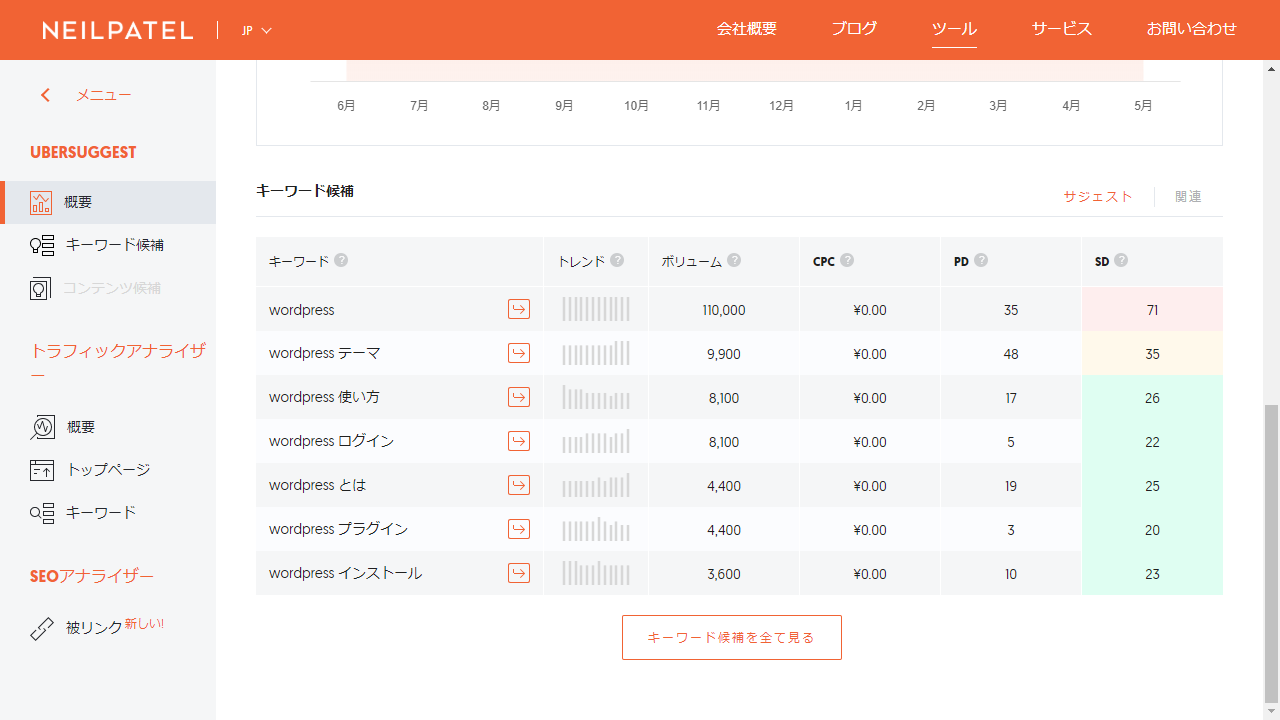The width and height of the screenshot is (1280, 720).
Task: Click the 被リンク link icon
Action: [x=42, y=629]
